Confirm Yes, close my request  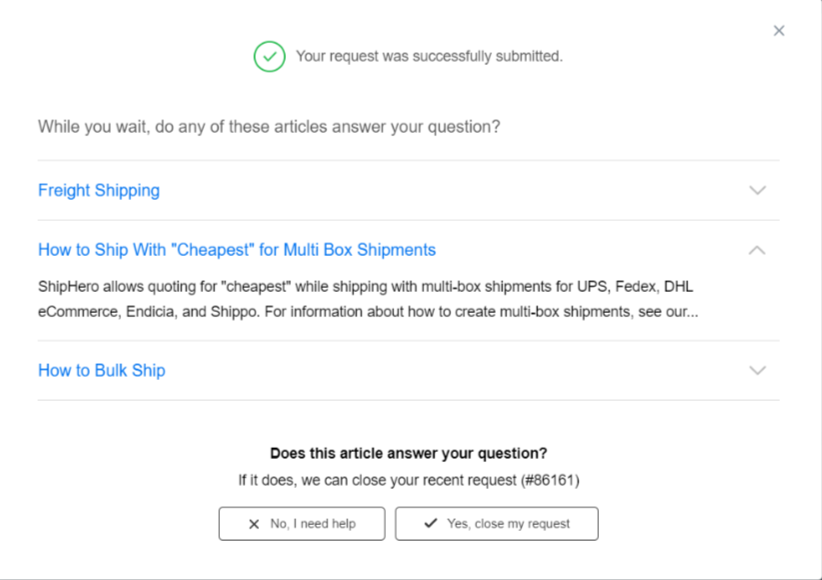496,523
